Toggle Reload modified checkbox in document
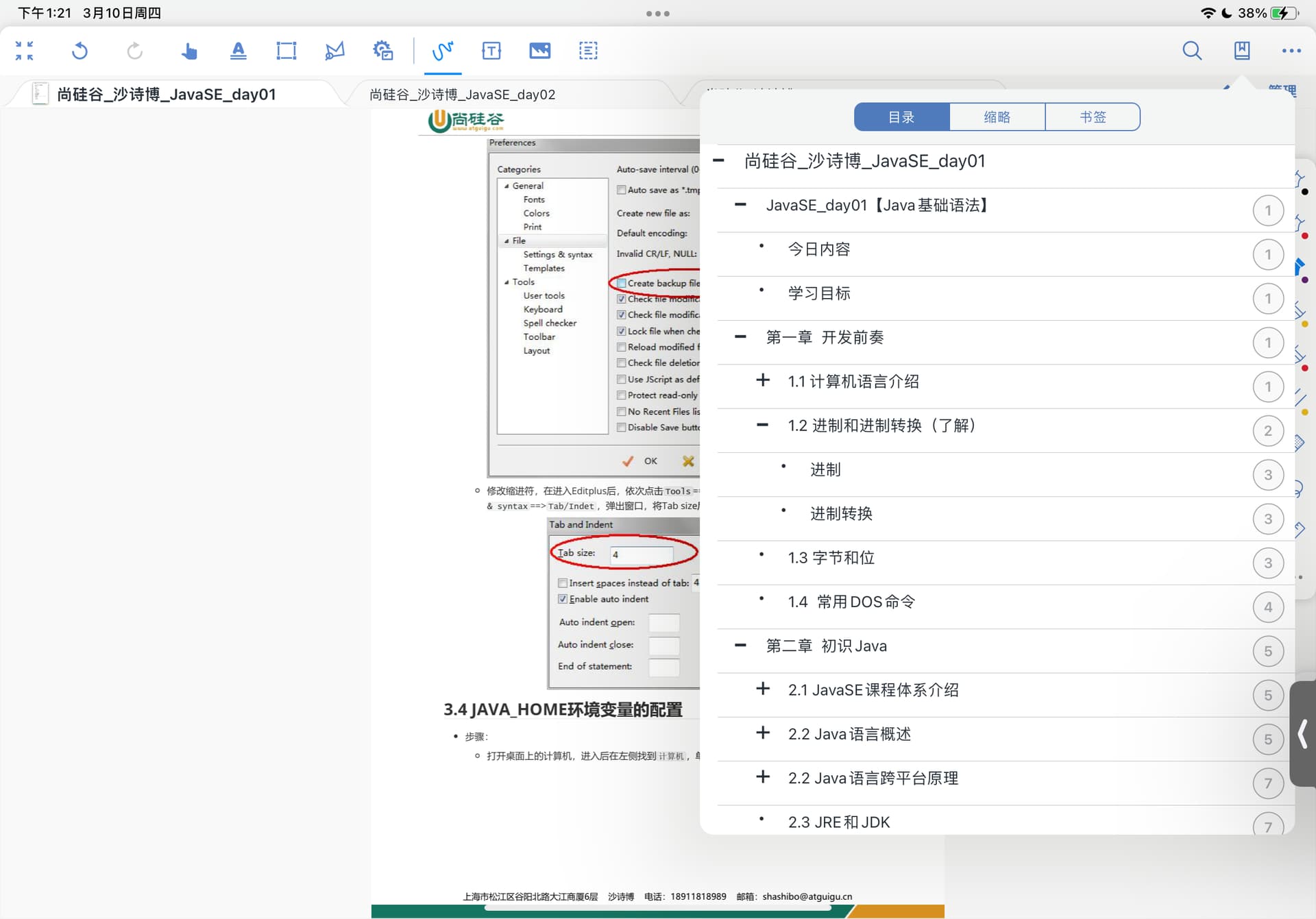This screenshot has height=919, width=1316. pyautogui.click(x=621, y=347)
